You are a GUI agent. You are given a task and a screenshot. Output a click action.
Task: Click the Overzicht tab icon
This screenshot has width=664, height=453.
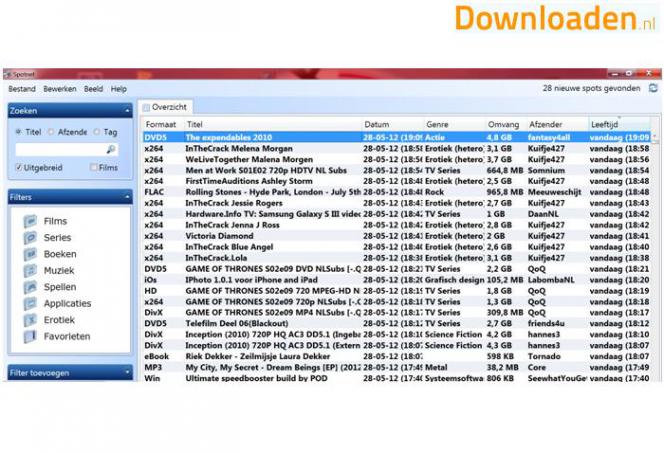point(146,108)
